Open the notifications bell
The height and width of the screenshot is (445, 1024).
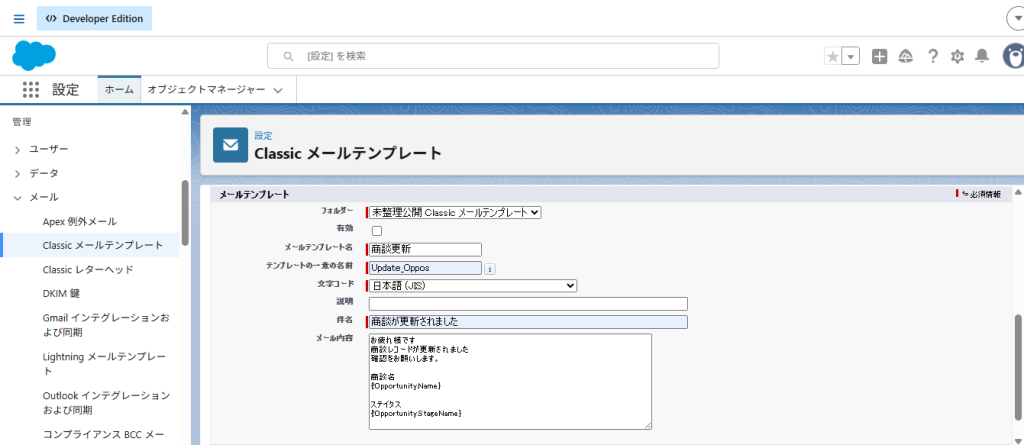[982, 57]
